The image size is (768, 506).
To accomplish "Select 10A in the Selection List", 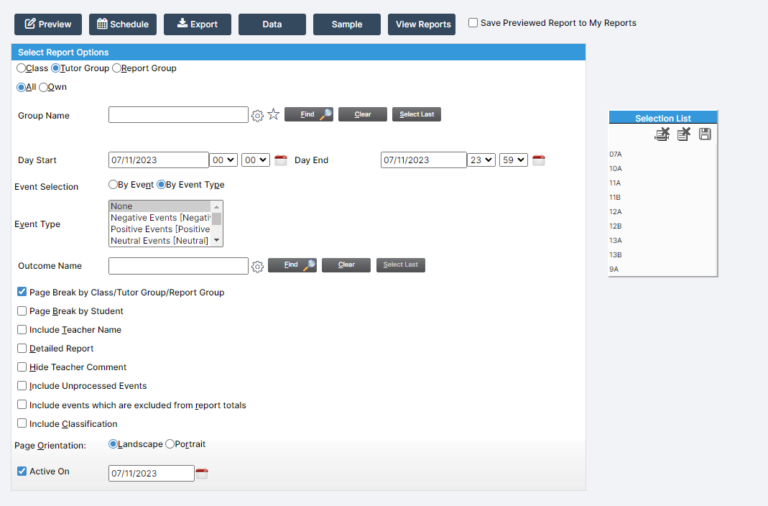I will tap(616, 169).
